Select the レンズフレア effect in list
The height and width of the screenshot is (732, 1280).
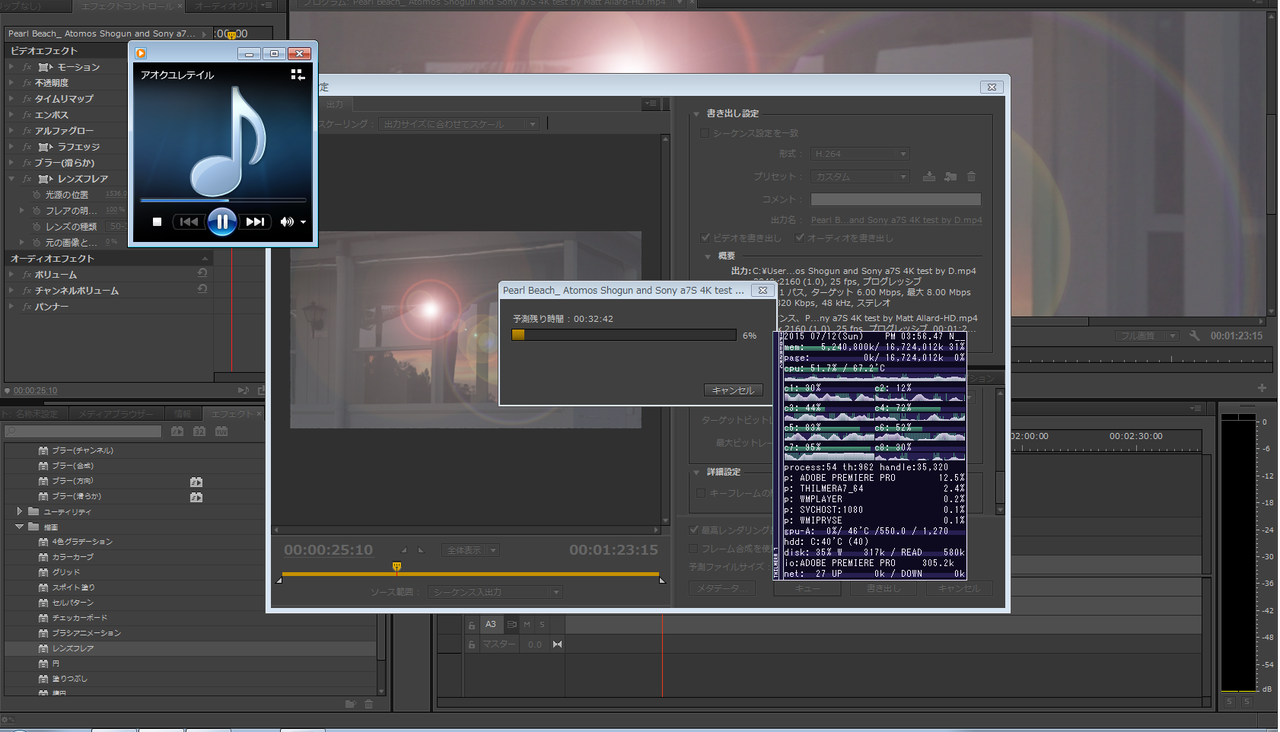[73, 648]
